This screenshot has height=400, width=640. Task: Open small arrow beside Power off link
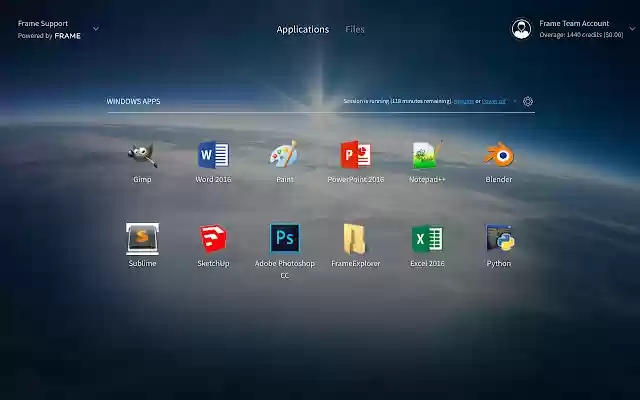(x=515, y=101)
